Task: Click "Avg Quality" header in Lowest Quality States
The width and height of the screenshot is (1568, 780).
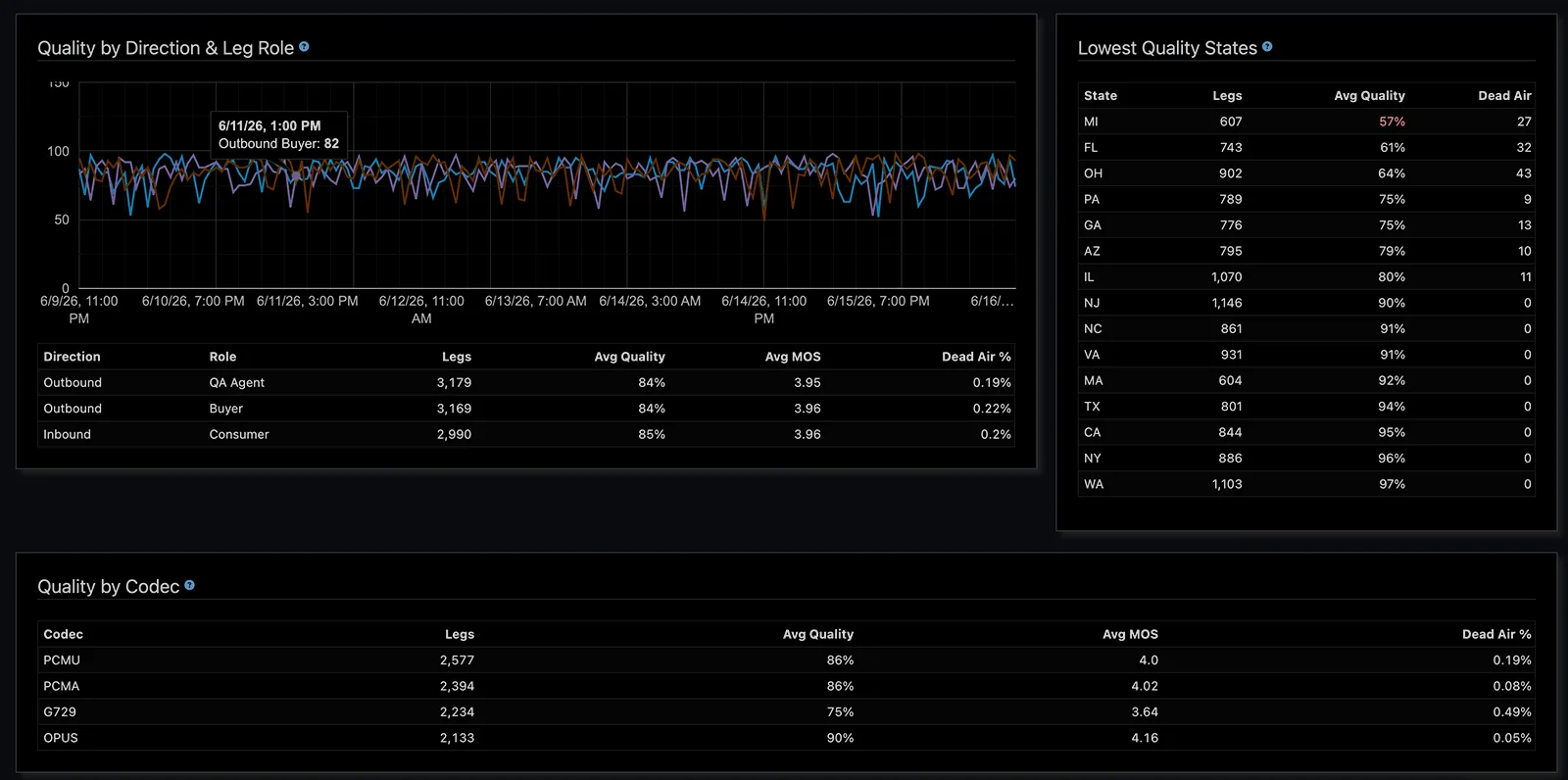Action: click(1369, 96)
